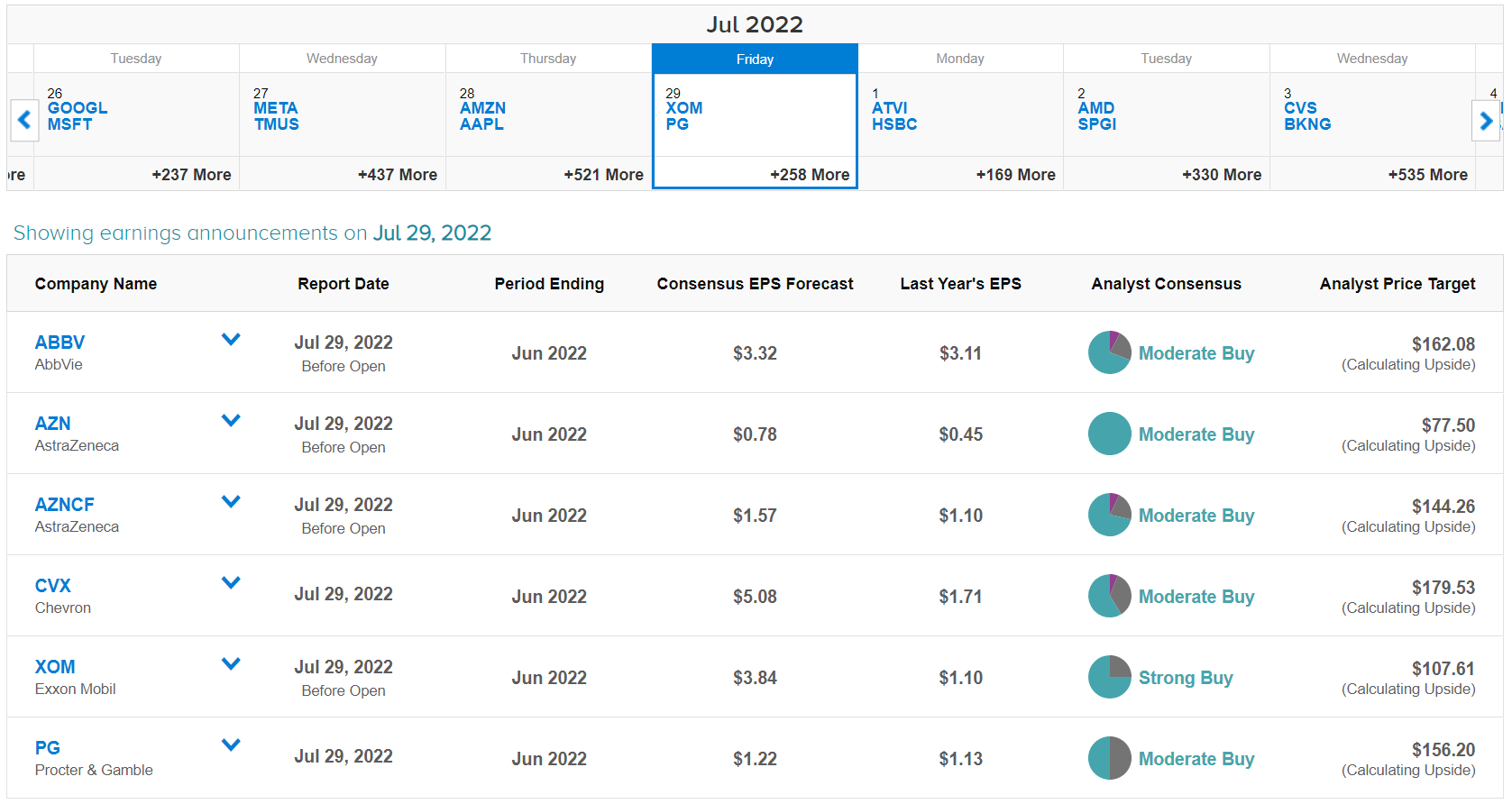Screen dimensions: 1512x804
Task: Click AMZN ticker in calendar
Action: (x=482, y=108)
